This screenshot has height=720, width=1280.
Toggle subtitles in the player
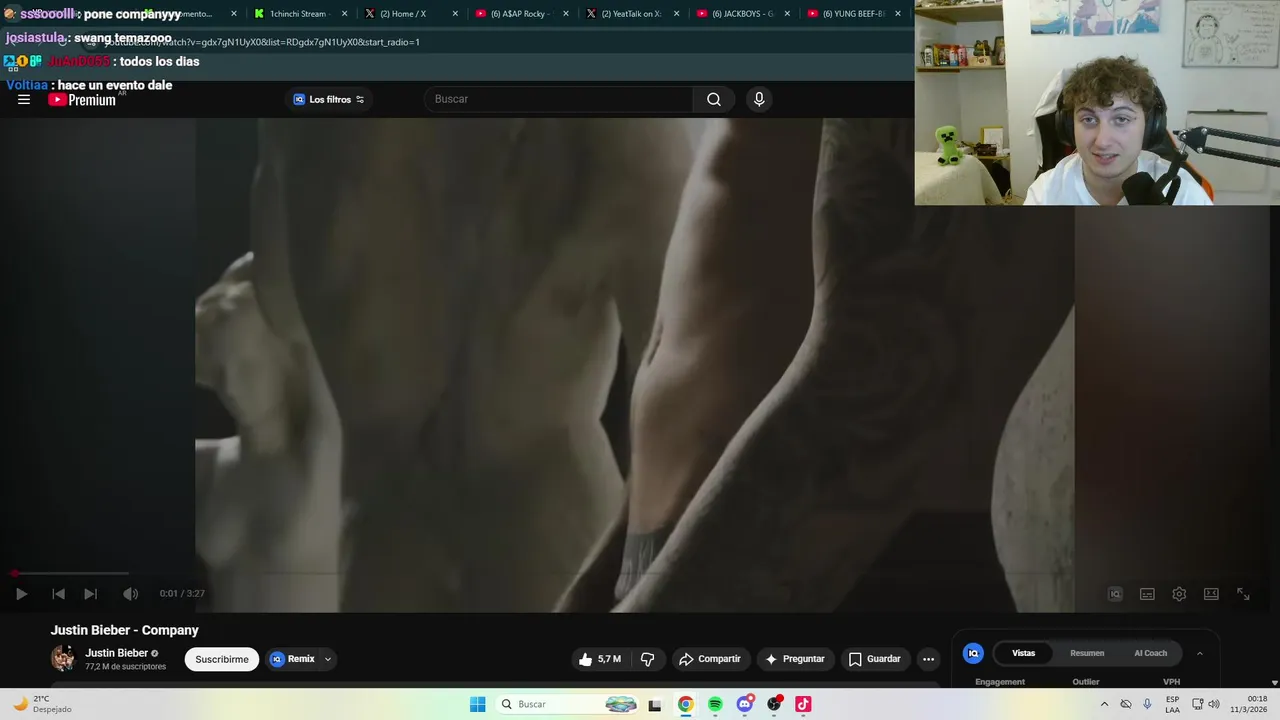point(1147,594)
